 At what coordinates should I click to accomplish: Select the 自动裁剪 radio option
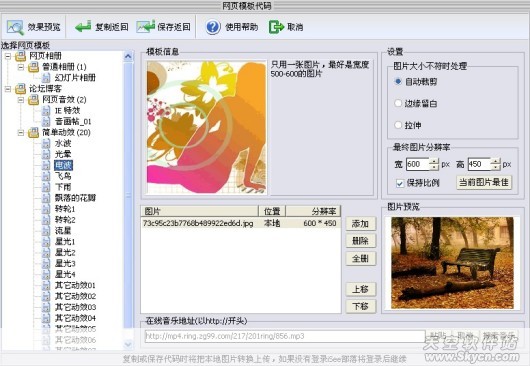pos(398,81)
